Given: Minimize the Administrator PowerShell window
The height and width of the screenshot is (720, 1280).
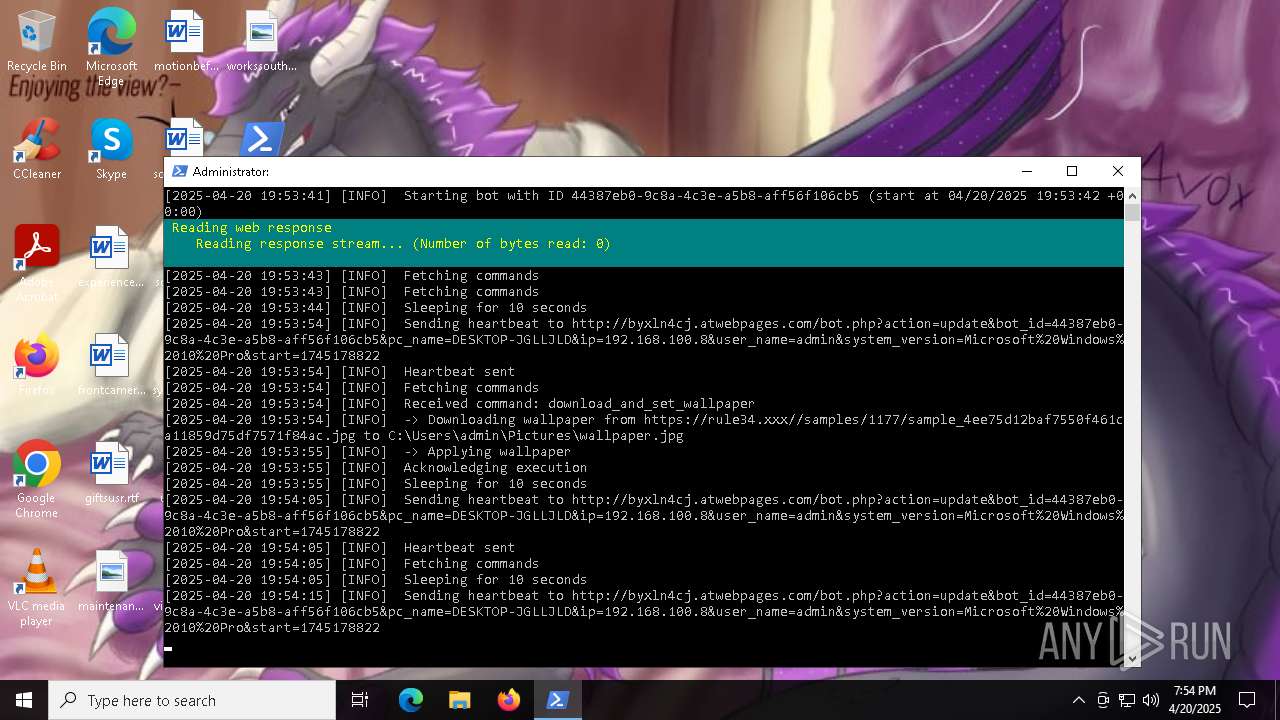Looking at the screenshot, I should (x=1026, y=171).
